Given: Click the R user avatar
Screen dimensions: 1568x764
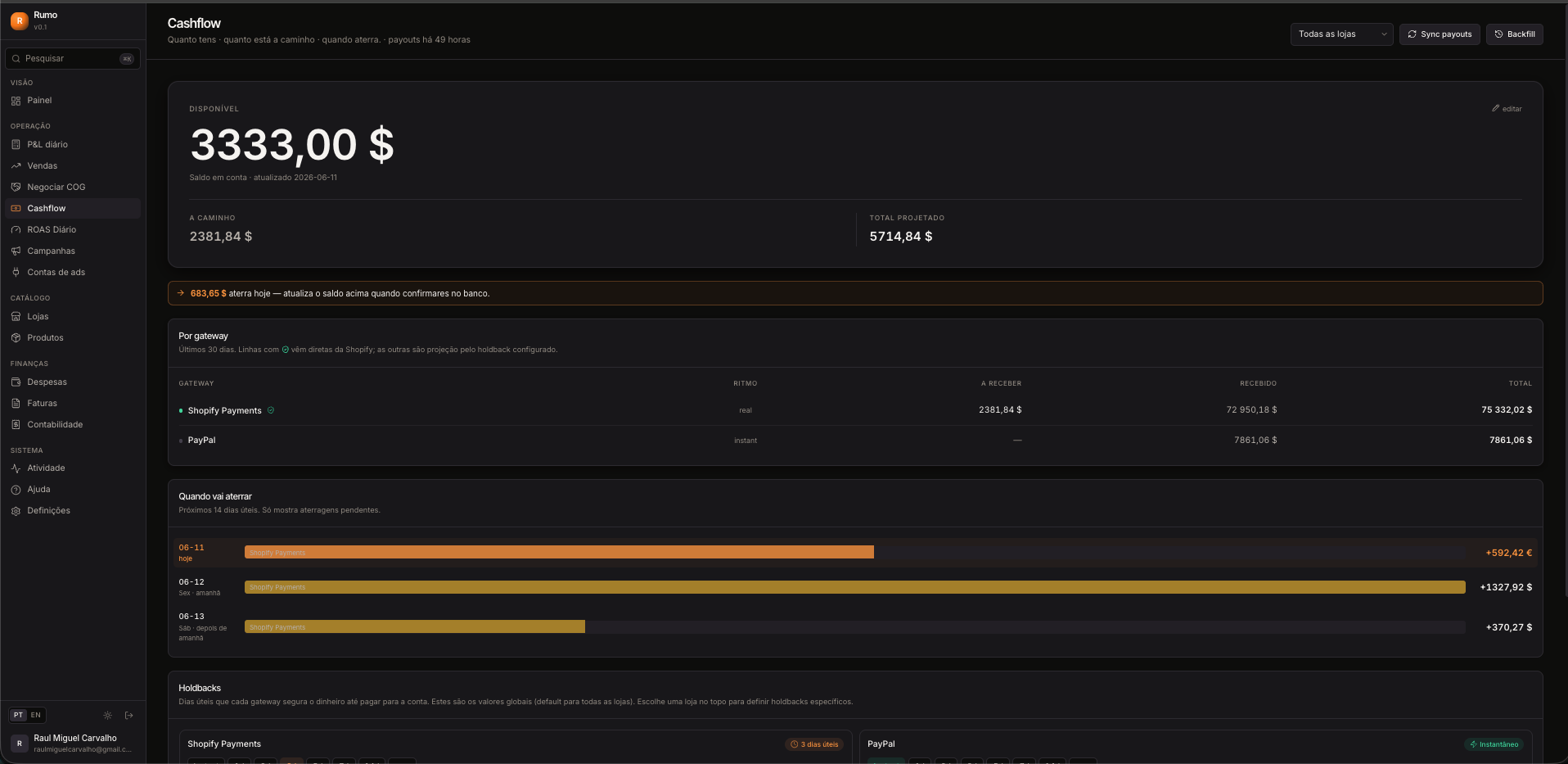Looking at the screenshot, I should [19, 744].
